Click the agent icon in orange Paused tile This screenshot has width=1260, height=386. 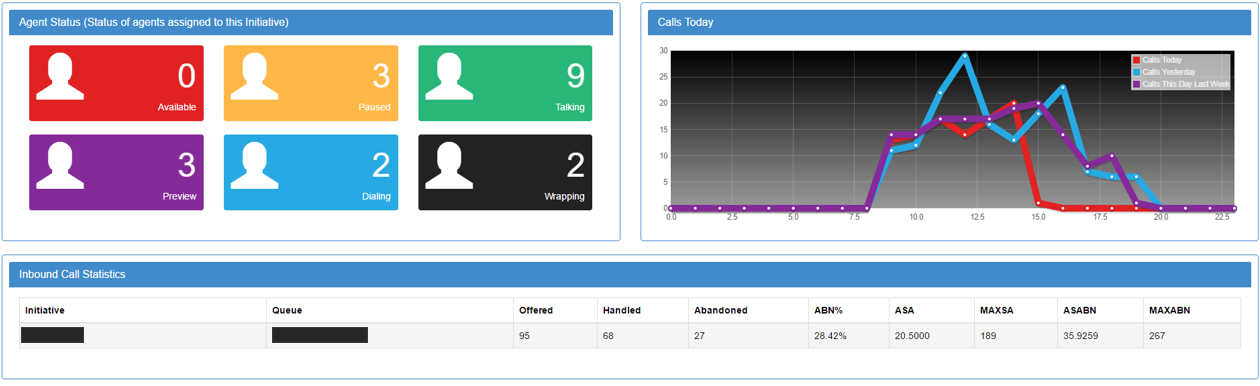[254, 76]
